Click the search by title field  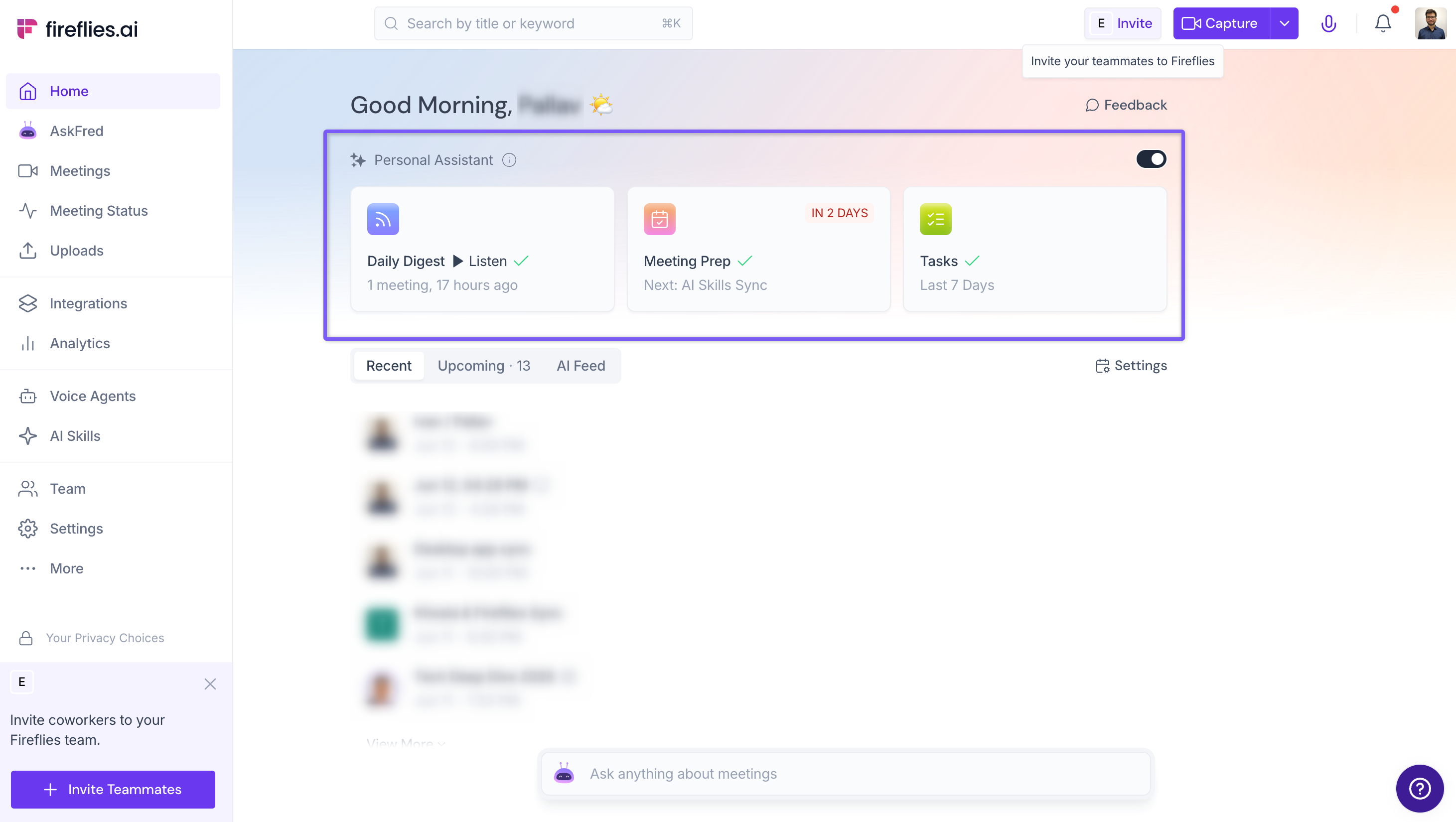[533, 23]
